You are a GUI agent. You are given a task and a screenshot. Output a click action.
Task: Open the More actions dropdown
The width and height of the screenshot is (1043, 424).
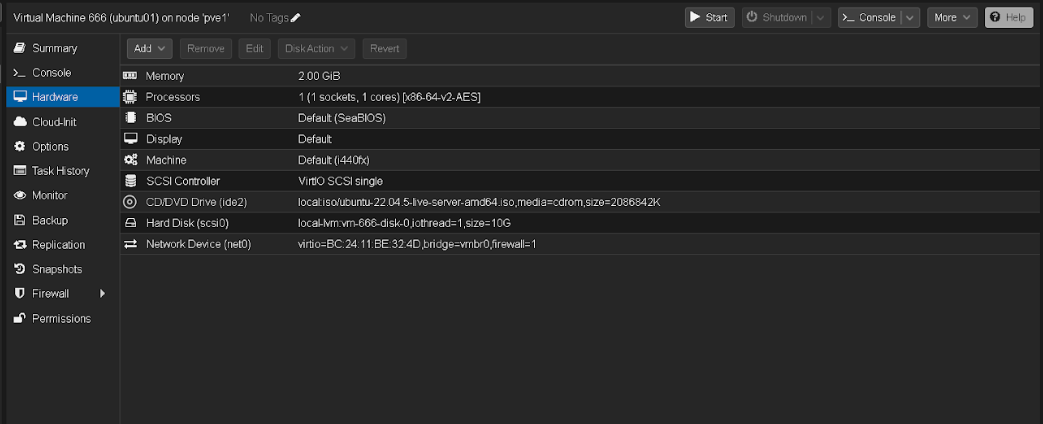950,18
